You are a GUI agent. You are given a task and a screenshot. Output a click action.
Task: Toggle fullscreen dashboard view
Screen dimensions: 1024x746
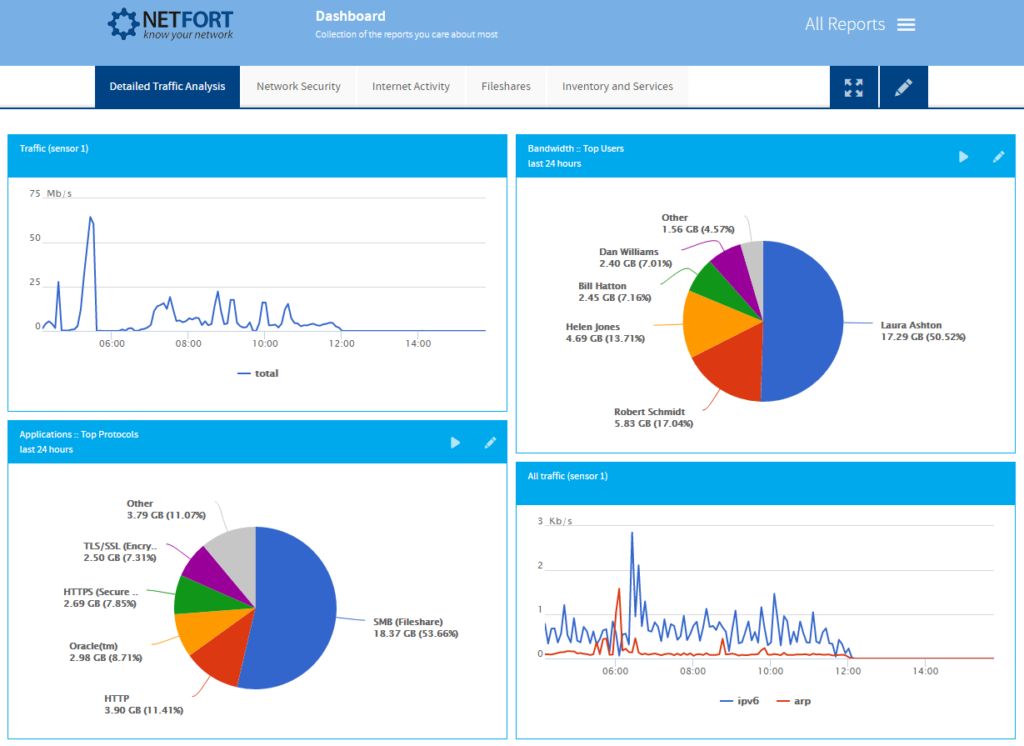pos(853,87)
